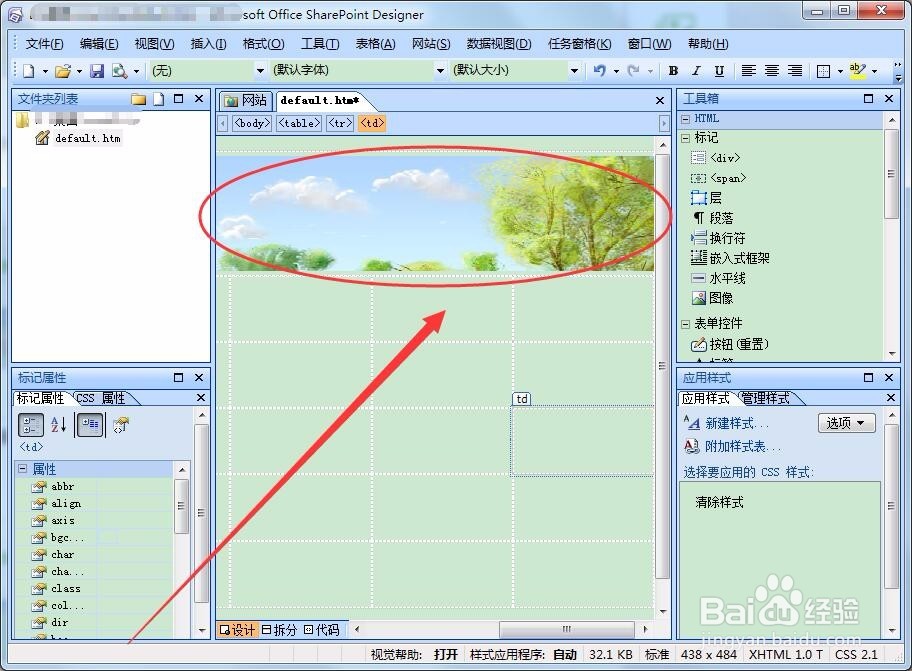Click the 按钮(重置) reset button icon
This screenshot has height=671, width=912.
(698, 344)
